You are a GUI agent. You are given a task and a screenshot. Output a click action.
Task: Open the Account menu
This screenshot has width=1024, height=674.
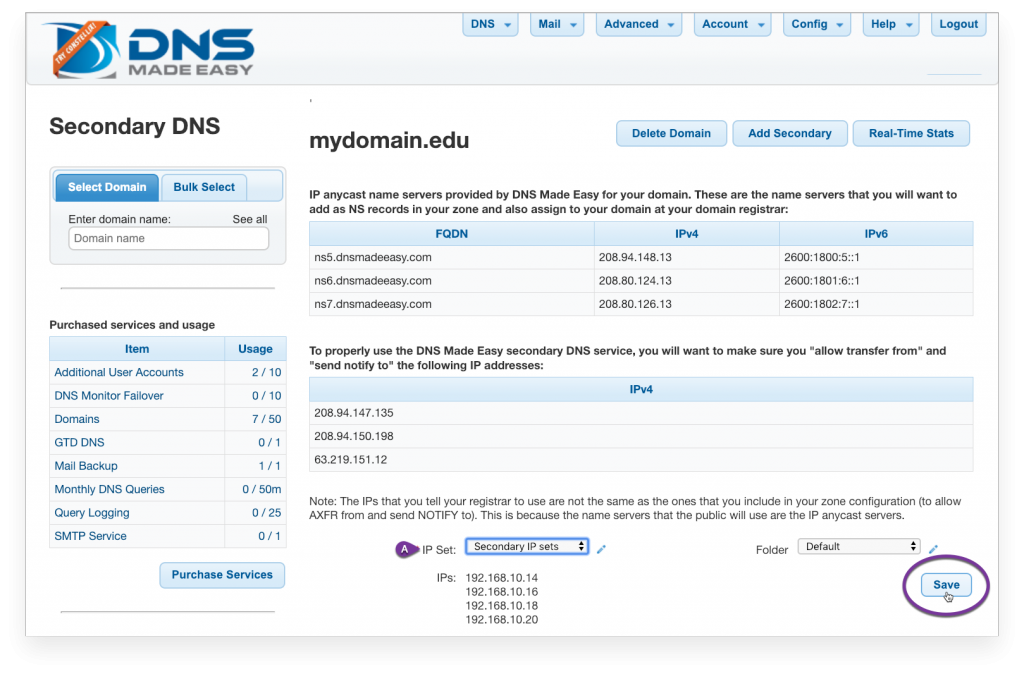coord(733,24)
